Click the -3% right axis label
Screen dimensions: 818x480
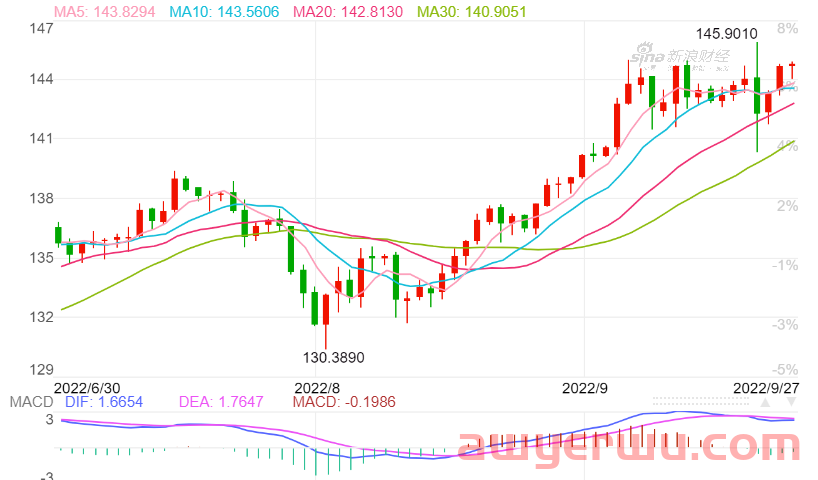click(785, 325)
